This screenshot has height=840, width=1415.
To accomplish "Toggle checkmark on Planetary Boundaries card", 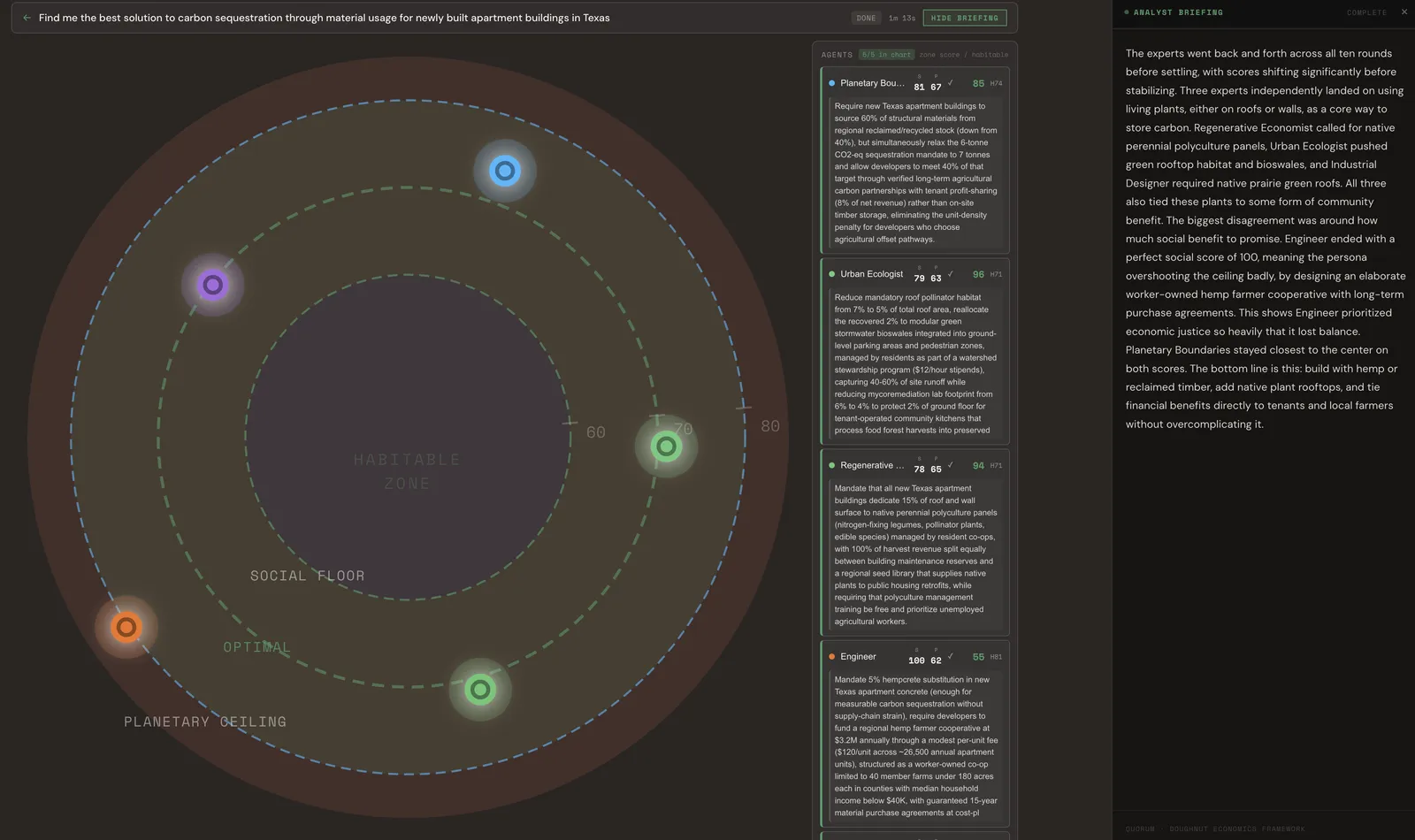I will point(951,83).
